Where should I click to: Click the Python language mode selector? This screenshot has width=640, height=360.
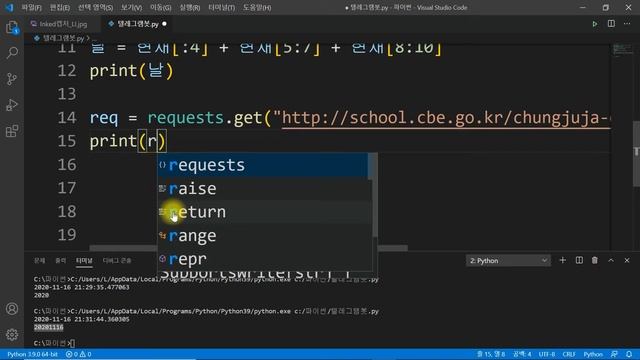593,354
